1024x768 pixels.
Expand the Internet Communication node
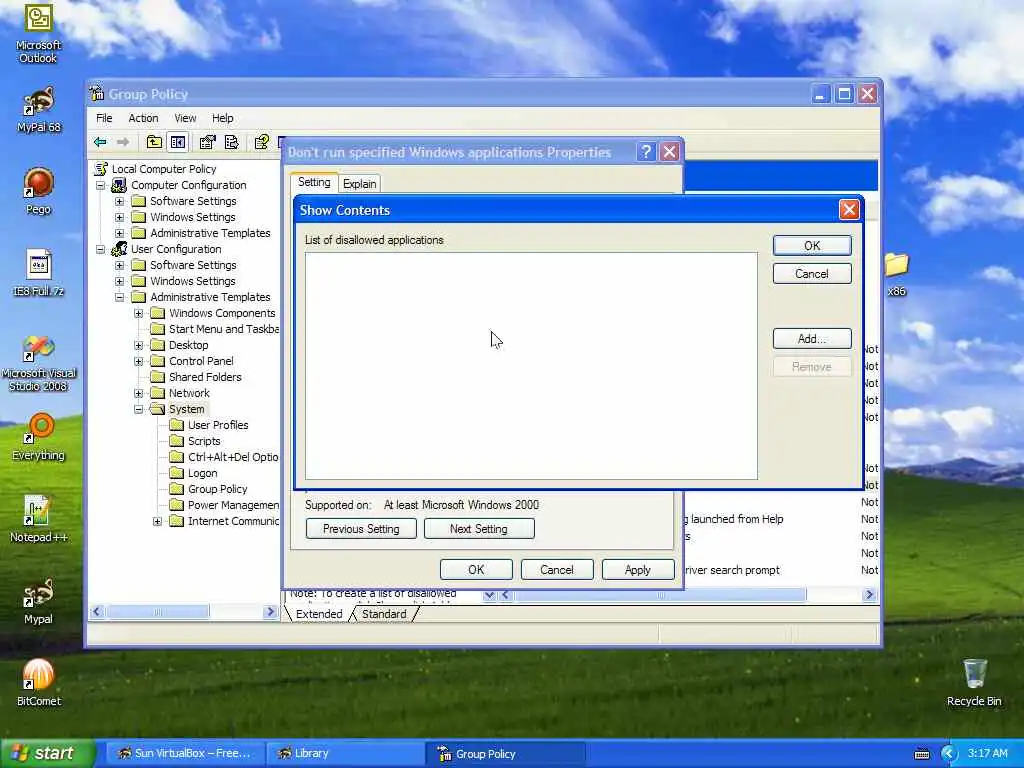pyautogui.click(x=157, y=521)
